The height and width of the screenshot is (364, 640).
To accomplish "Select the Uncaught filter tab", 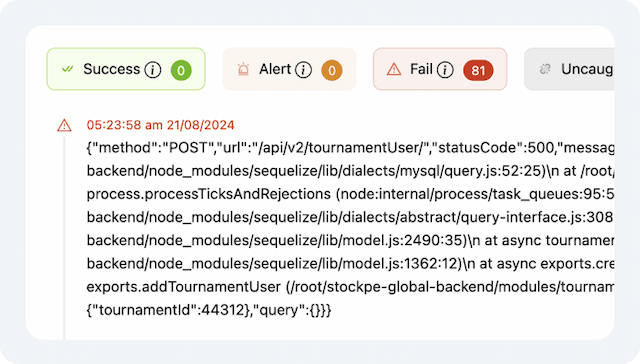I will 569,69.
